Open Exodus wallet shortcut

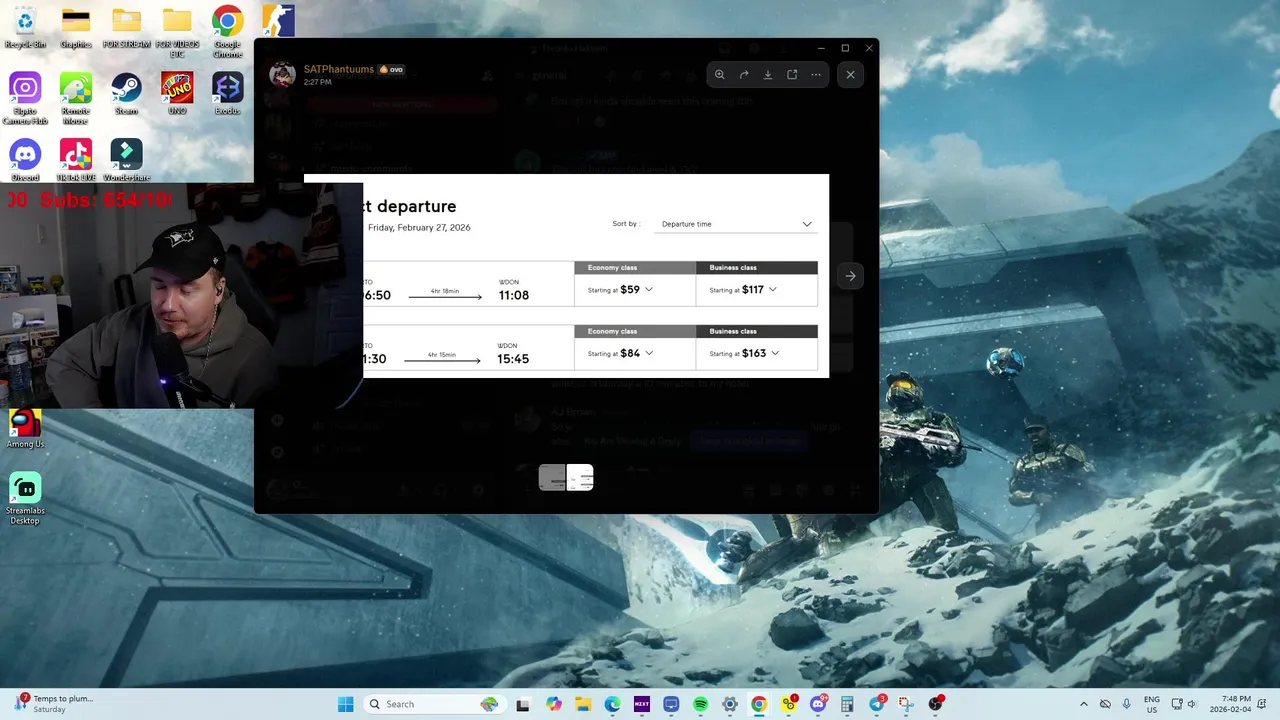click(227, 94)
